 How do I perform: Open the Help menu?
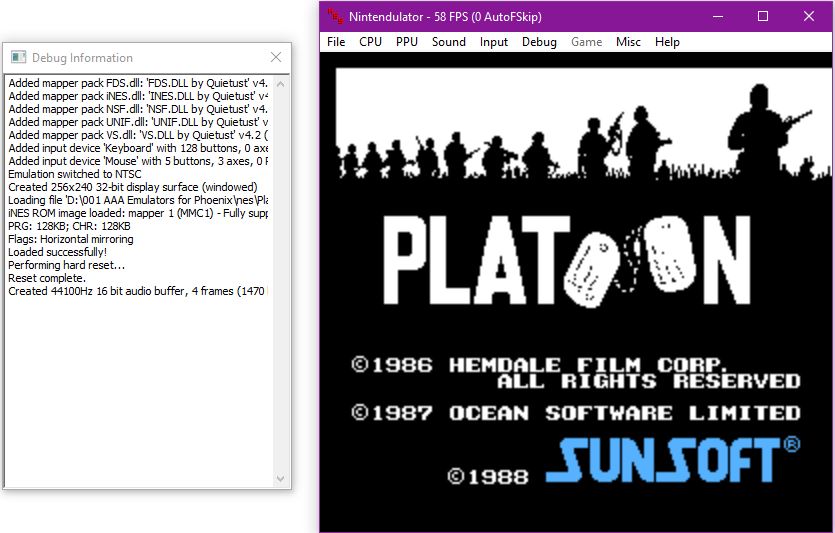pos(667,42)
